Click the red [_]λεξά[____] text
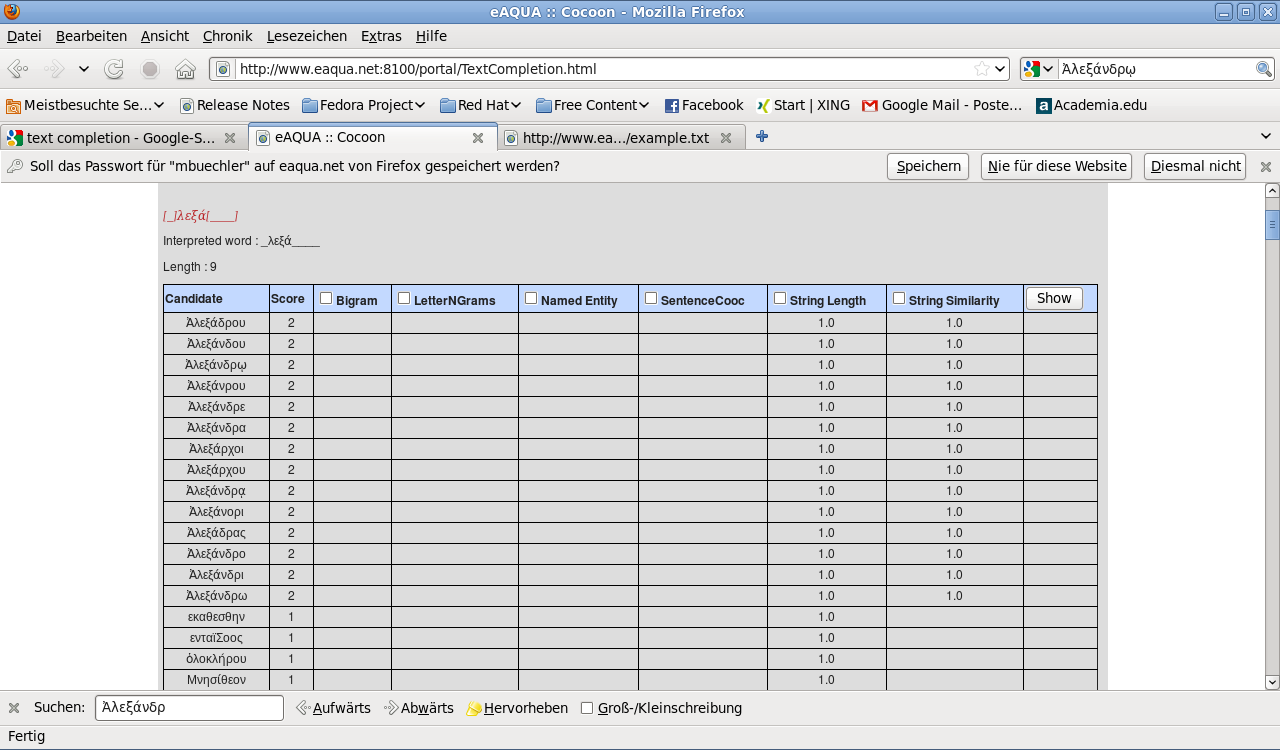This screenshot has width=1280, height=750. [x=200, y=216]
